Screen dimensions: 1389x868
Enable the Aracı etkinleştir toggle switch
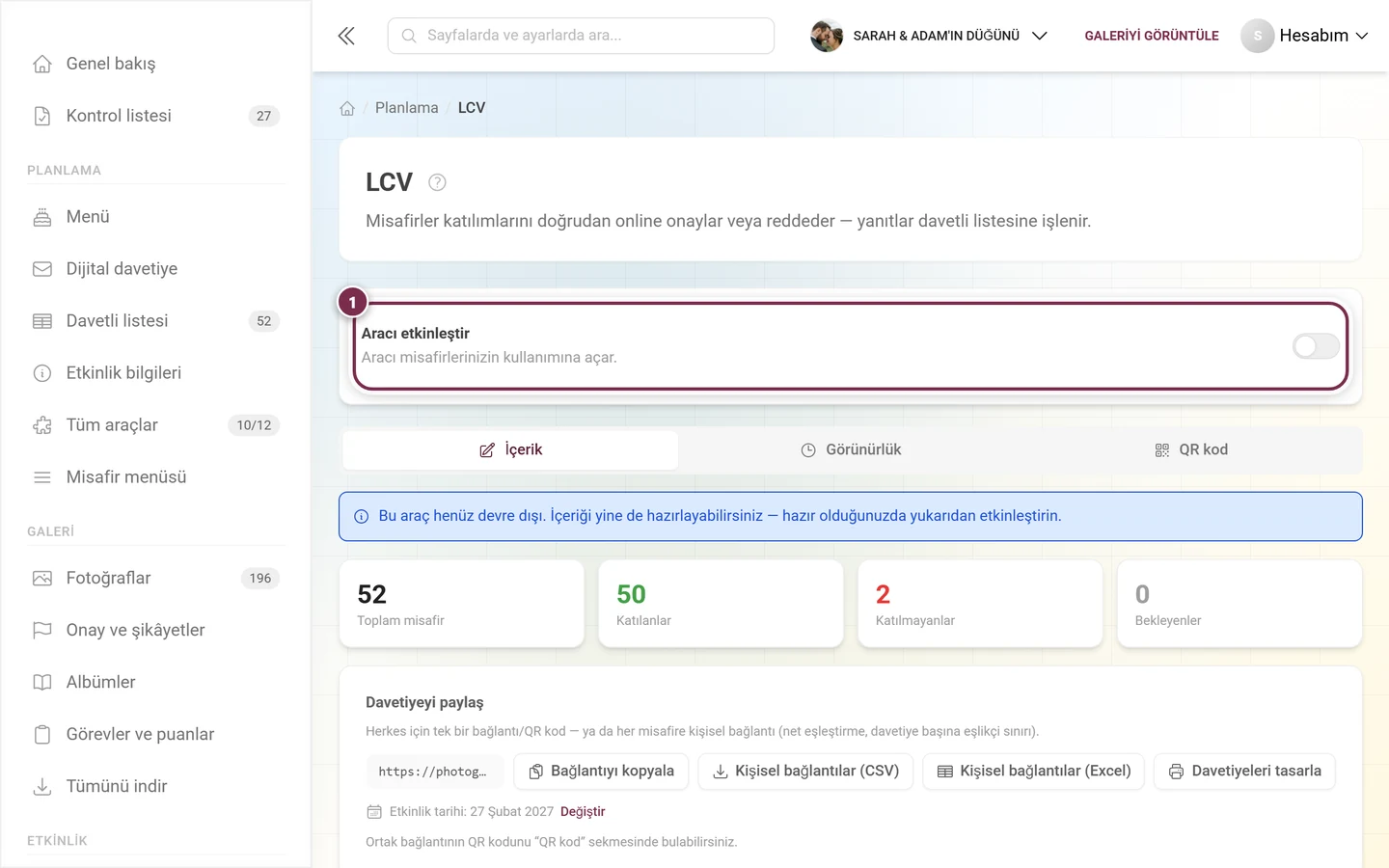[1316, 346]
